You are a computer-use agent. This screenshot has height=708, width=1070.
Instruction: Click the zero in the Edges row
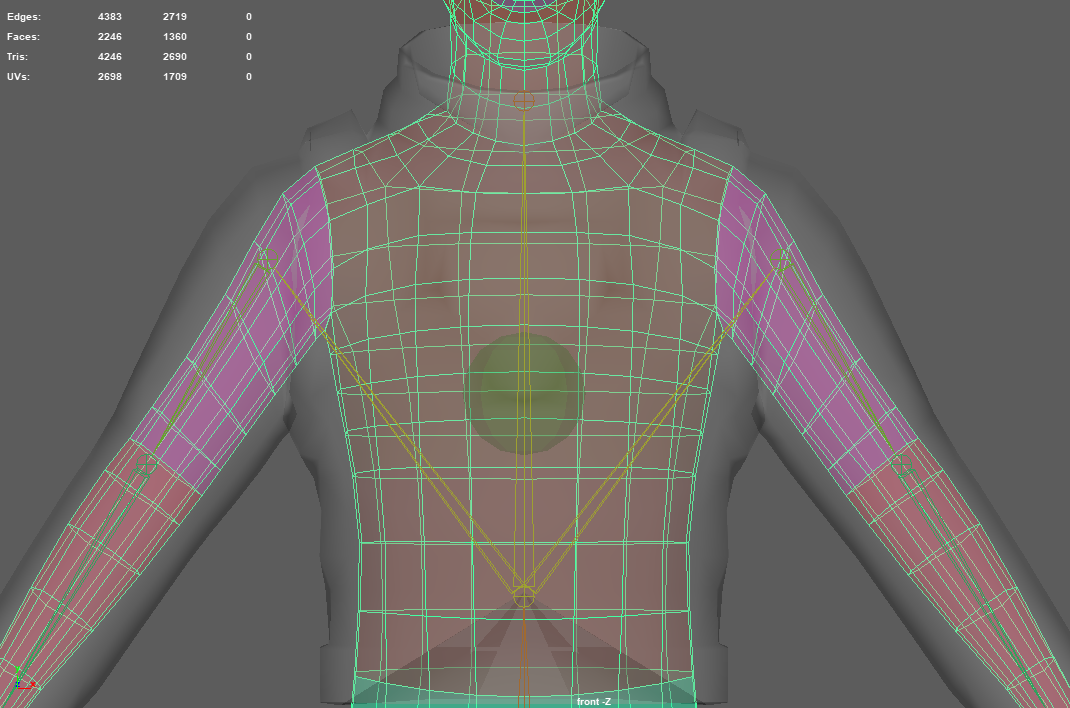249,16
